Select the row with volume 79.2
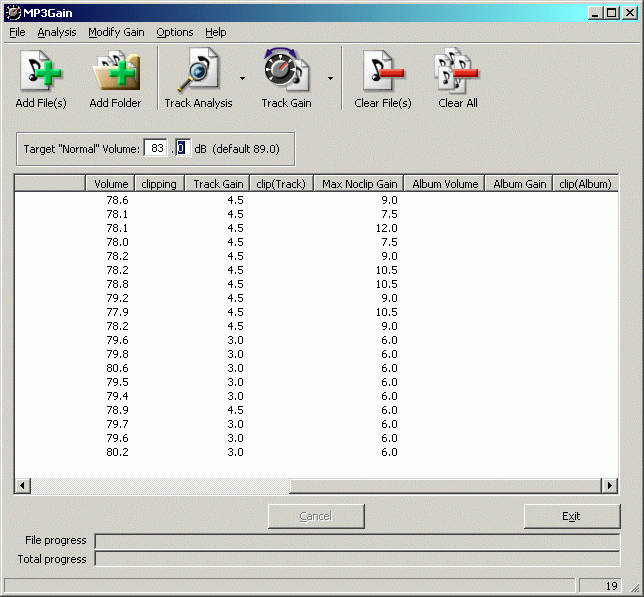The width and height of the screenshot is (644, 597). tap(316, 298)
